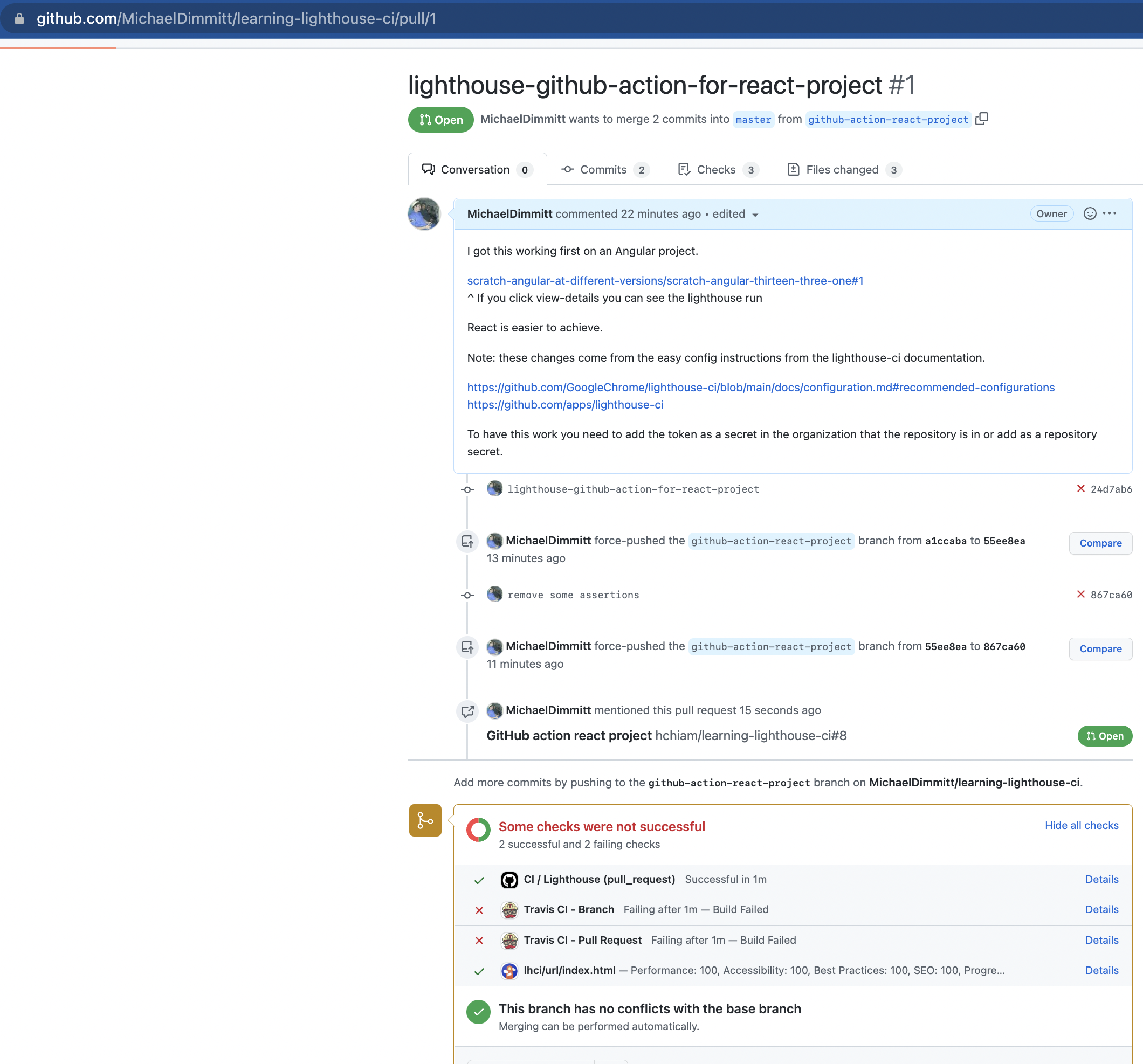Click MichaelDimmitt name in PR merge summary
The height and width of the screenshot is (1064, 1143).
pyautogui.click(x=522, y=119)
